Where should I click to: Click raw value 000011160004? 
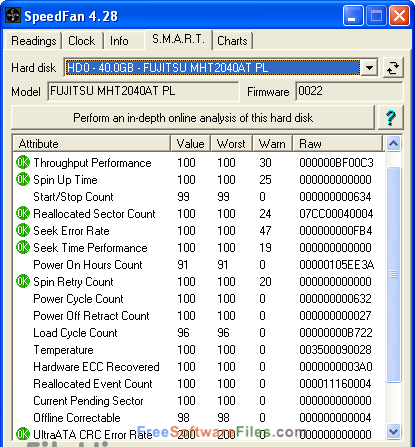(335, 383)
